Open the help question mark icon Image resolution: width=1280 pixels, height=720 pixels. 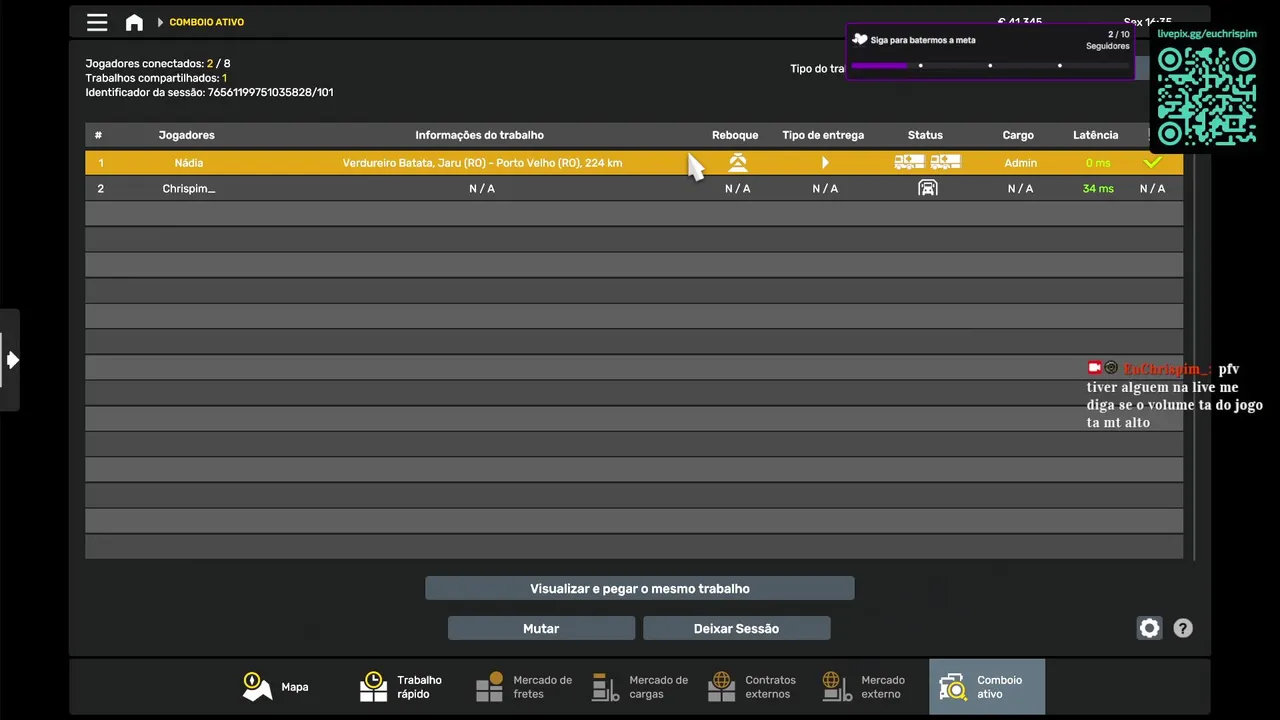click(1183, 628)
